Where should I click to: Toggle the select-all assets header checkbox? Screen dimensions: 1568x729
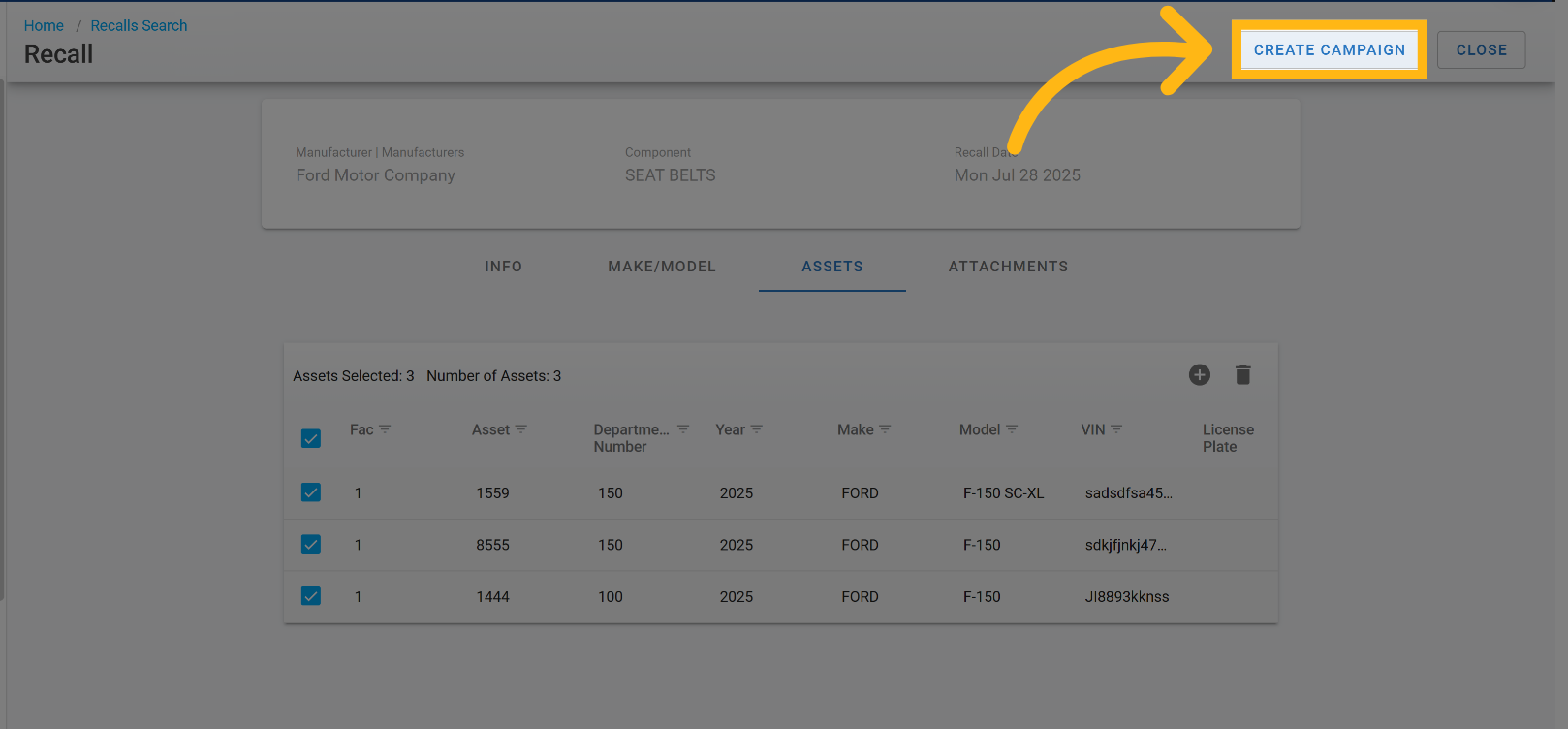coord(311,439)
